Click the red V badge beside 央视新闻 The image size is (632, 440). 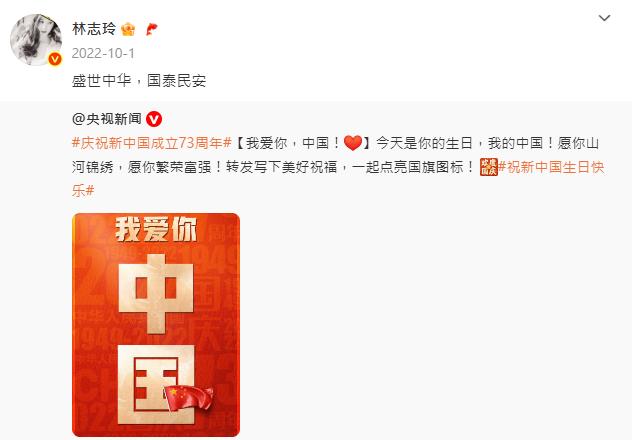click(154, 119)
